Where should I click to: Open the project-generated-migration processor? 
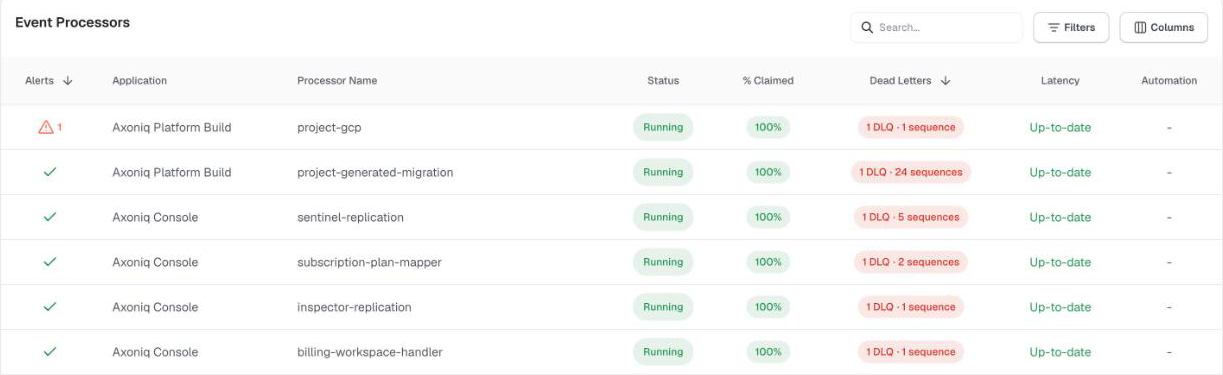[x=375, y=172]
